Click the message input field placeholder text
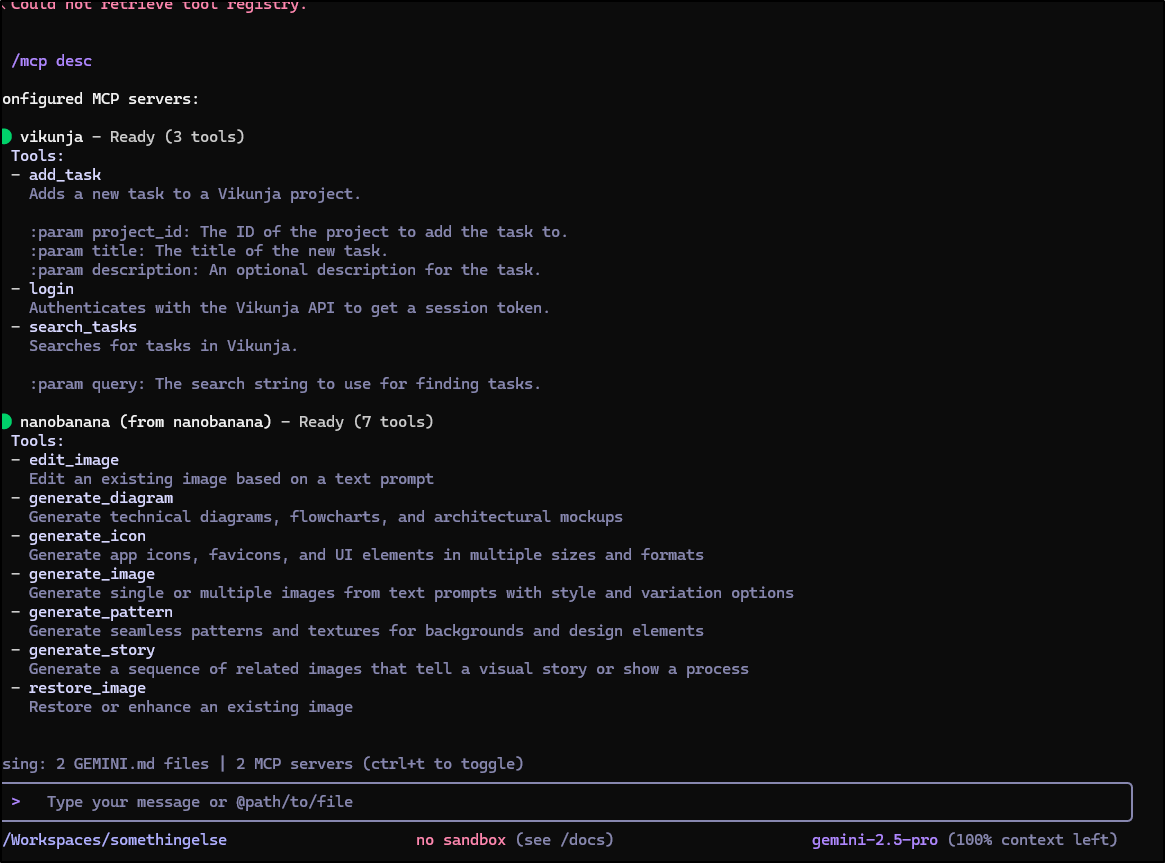The width and height of the screenshot is (1165, 863). 199,802
